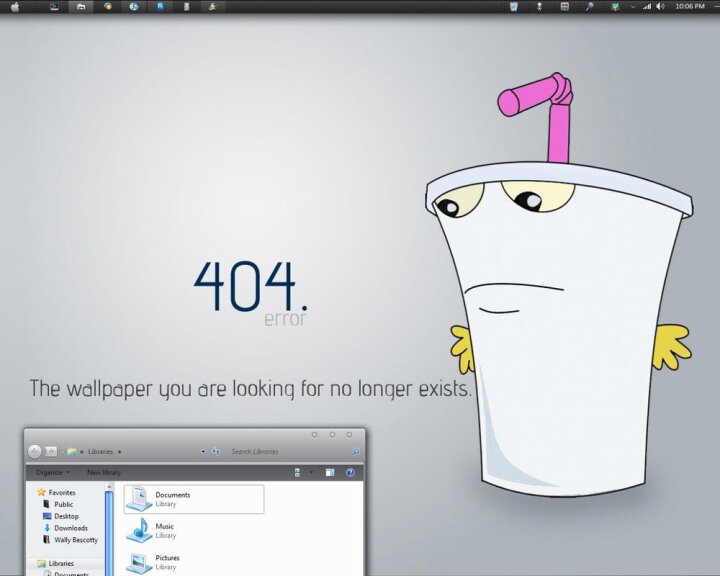The image size is (720, 576).
Task: Click the navigation pane scroll up arrow
Action: coord(109,486)
